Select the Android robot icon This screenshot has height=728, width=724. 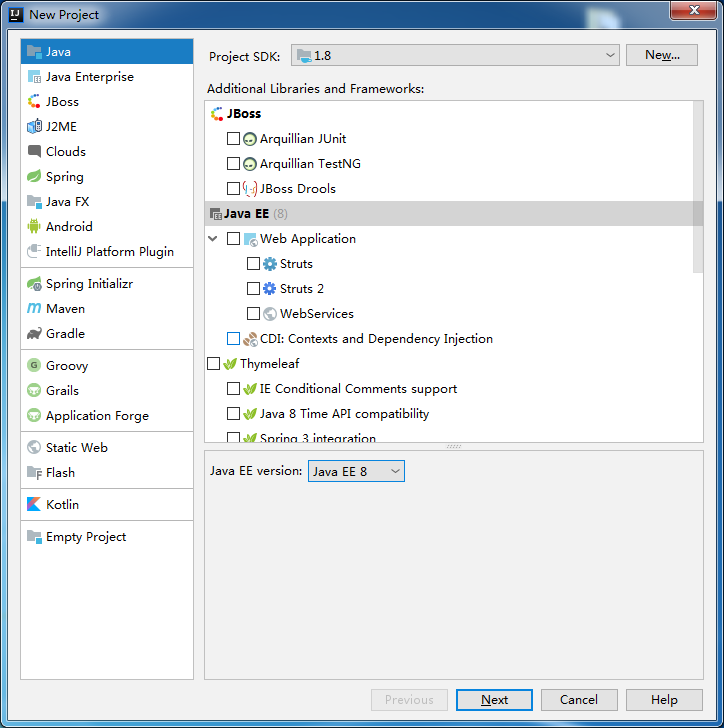[x=34, y=226]
